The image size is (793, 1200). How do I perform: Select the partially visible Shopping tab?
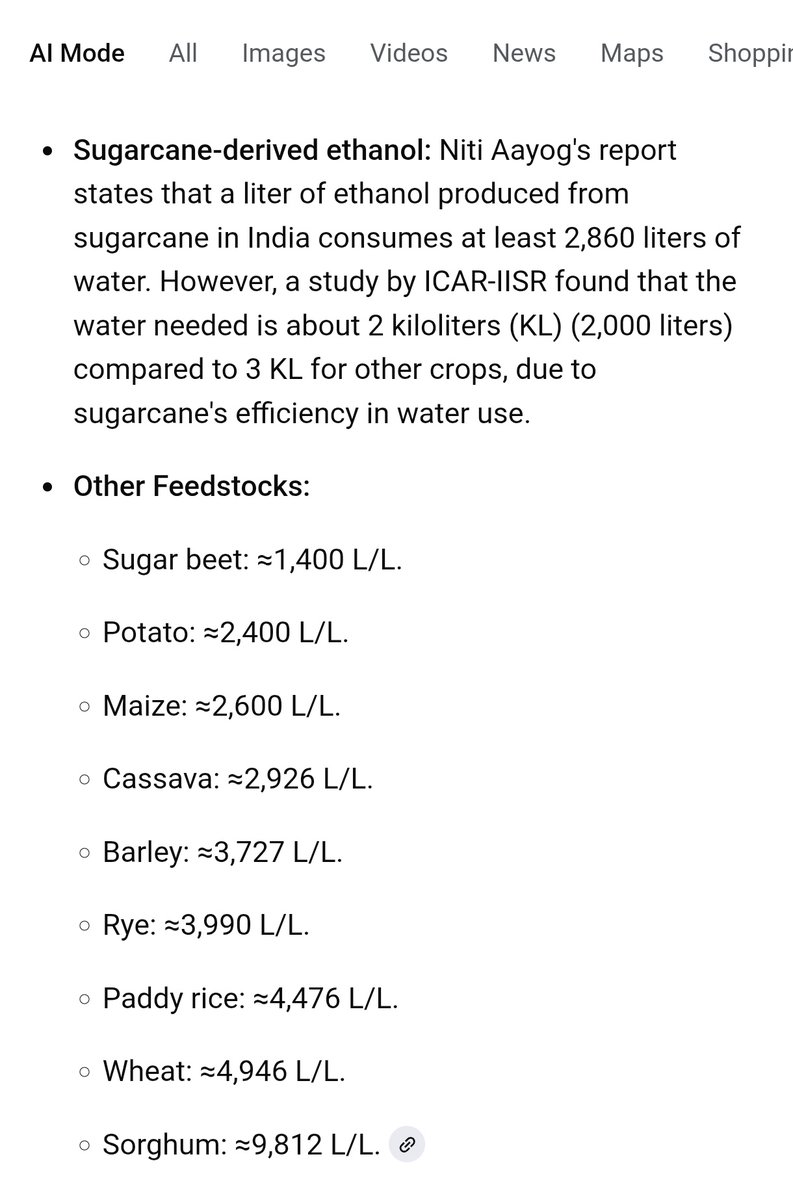click(x=750, y=53)
